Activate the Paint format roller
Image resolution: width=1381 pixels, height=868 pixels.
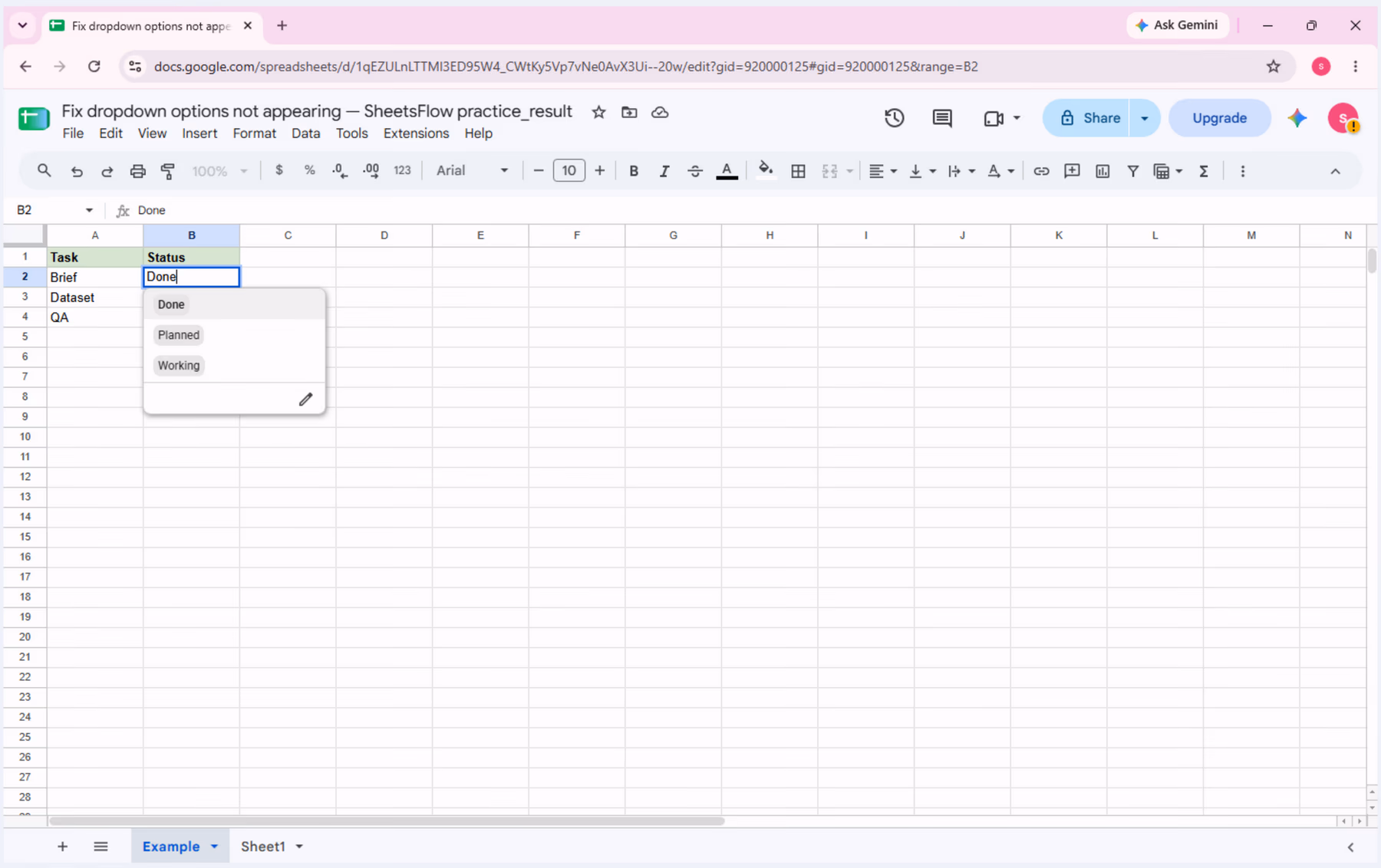pyautogui.click(x=168, y=171)
